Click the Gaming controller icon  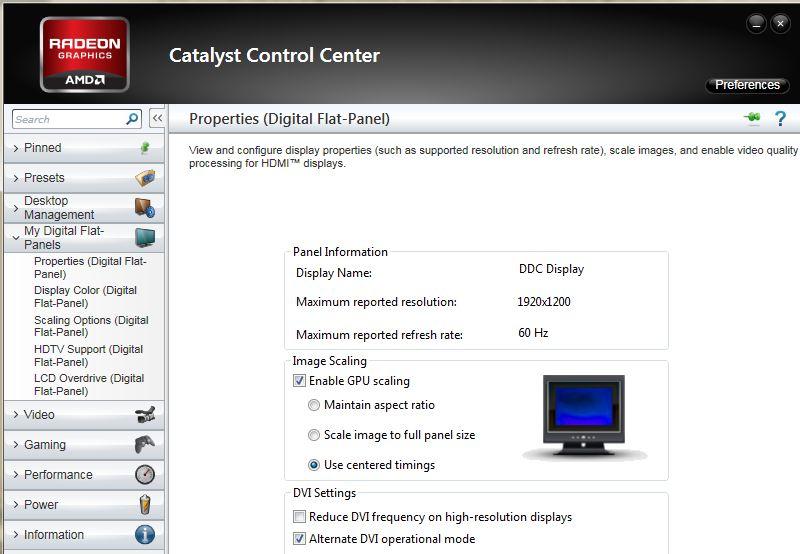click(x=145, y=445)
